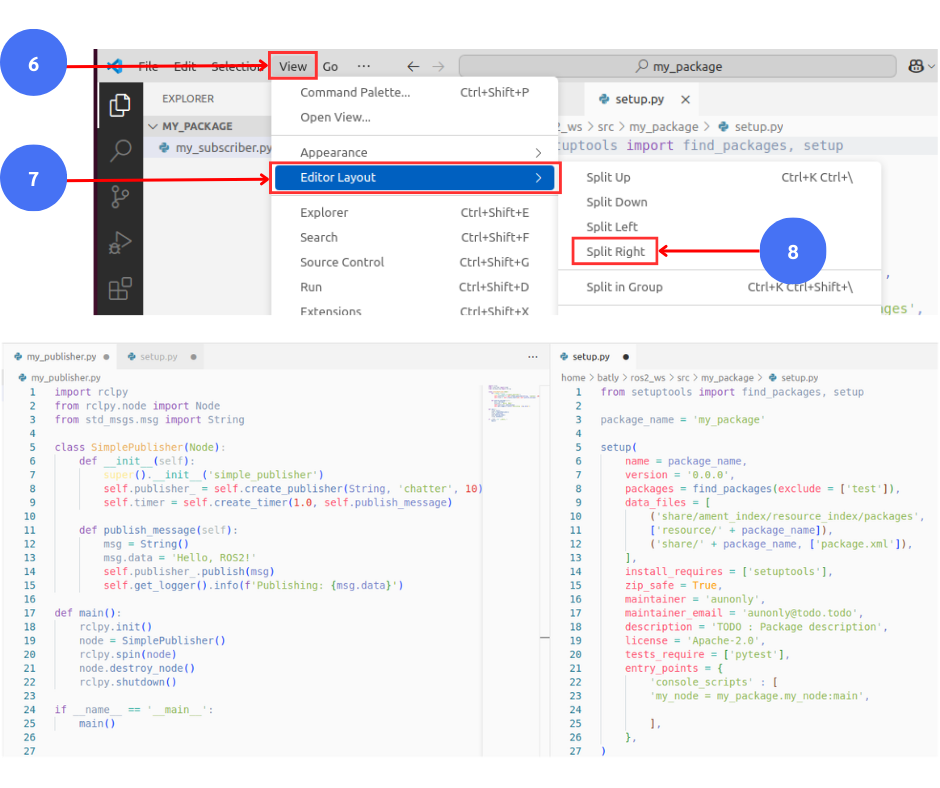The height and width of the screenshot is (788, 940).
Task: Switch to the my_publisher.py editor tab
Action: coord(61,356)
